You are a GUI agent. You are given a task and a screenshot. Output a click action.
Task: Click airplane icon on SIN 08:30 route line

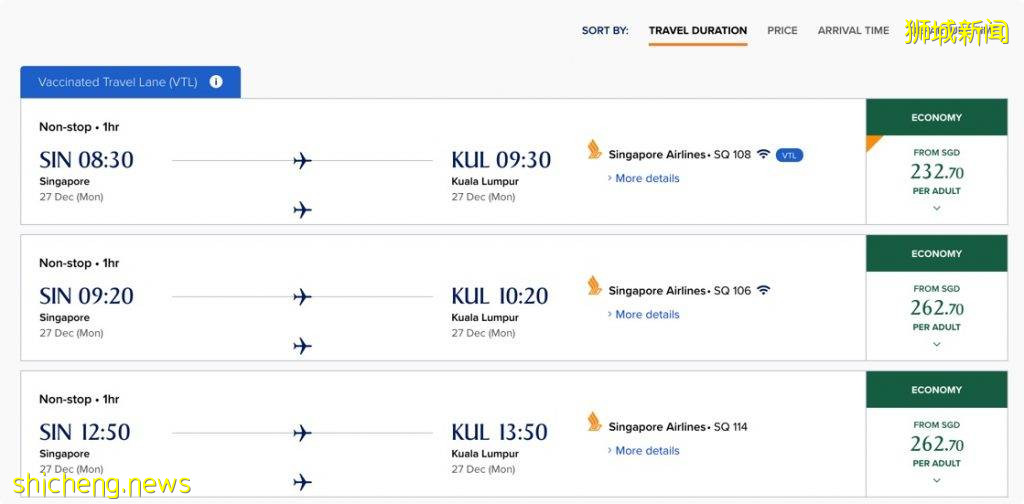click(302, 160)
